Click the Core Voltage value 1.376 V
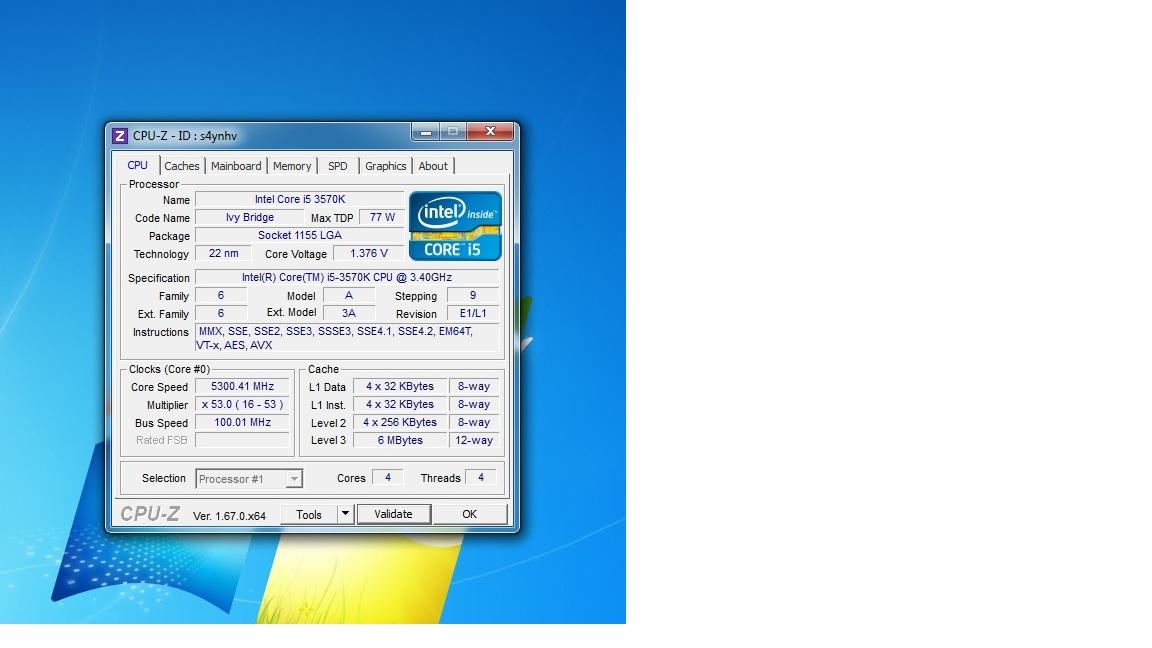The height and width of the screenshot is (648, 1152). point(369,253)
